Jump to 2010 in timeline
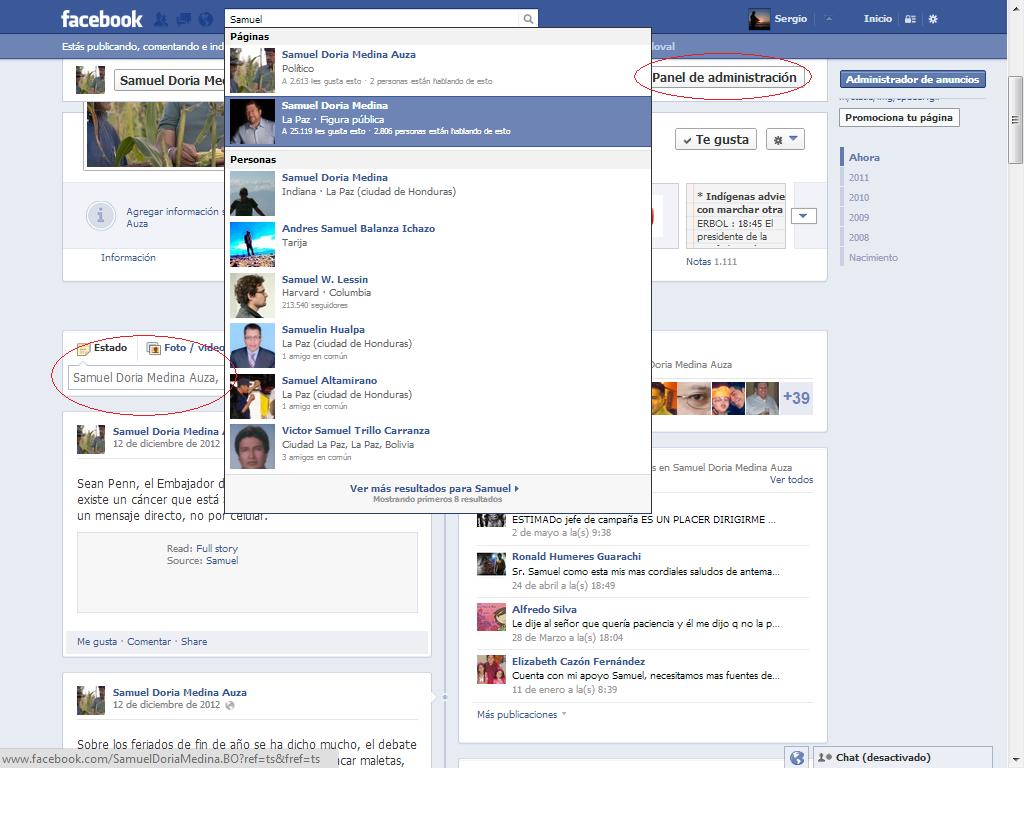 [x=858, y=197]
